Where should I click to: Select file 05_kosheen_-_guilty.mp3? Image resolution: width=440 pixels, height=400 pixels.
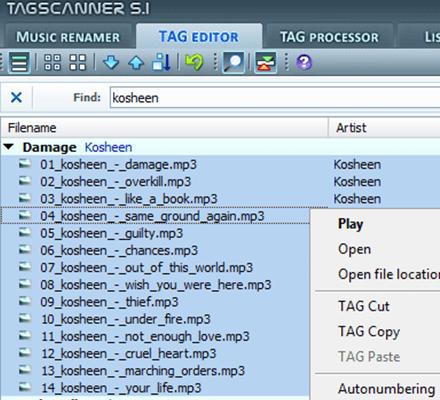tap(111, 233)
